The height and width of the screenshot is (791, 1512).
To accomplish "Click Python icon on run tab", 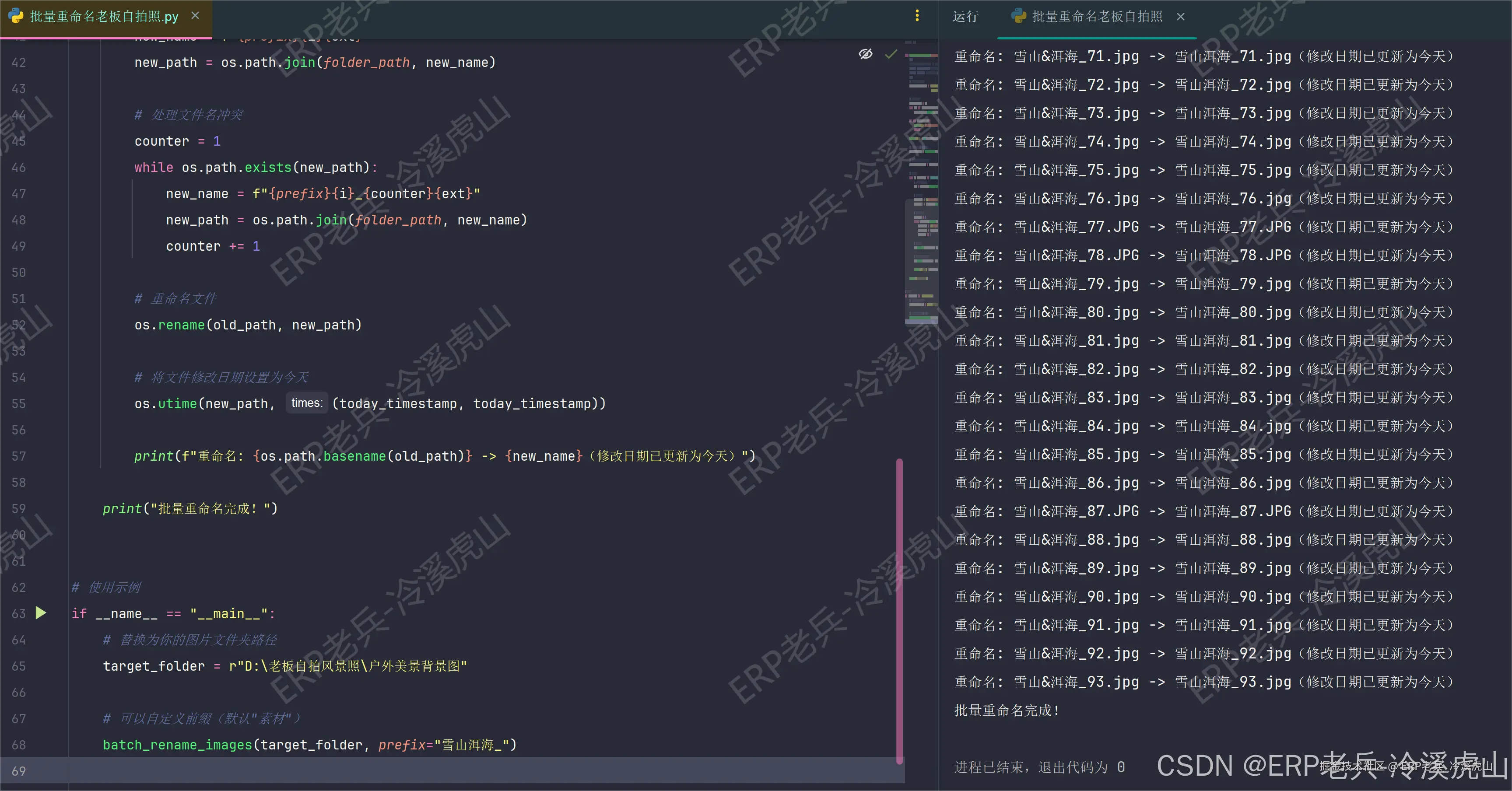I will pyautogui.click(x=1018, y=16).
